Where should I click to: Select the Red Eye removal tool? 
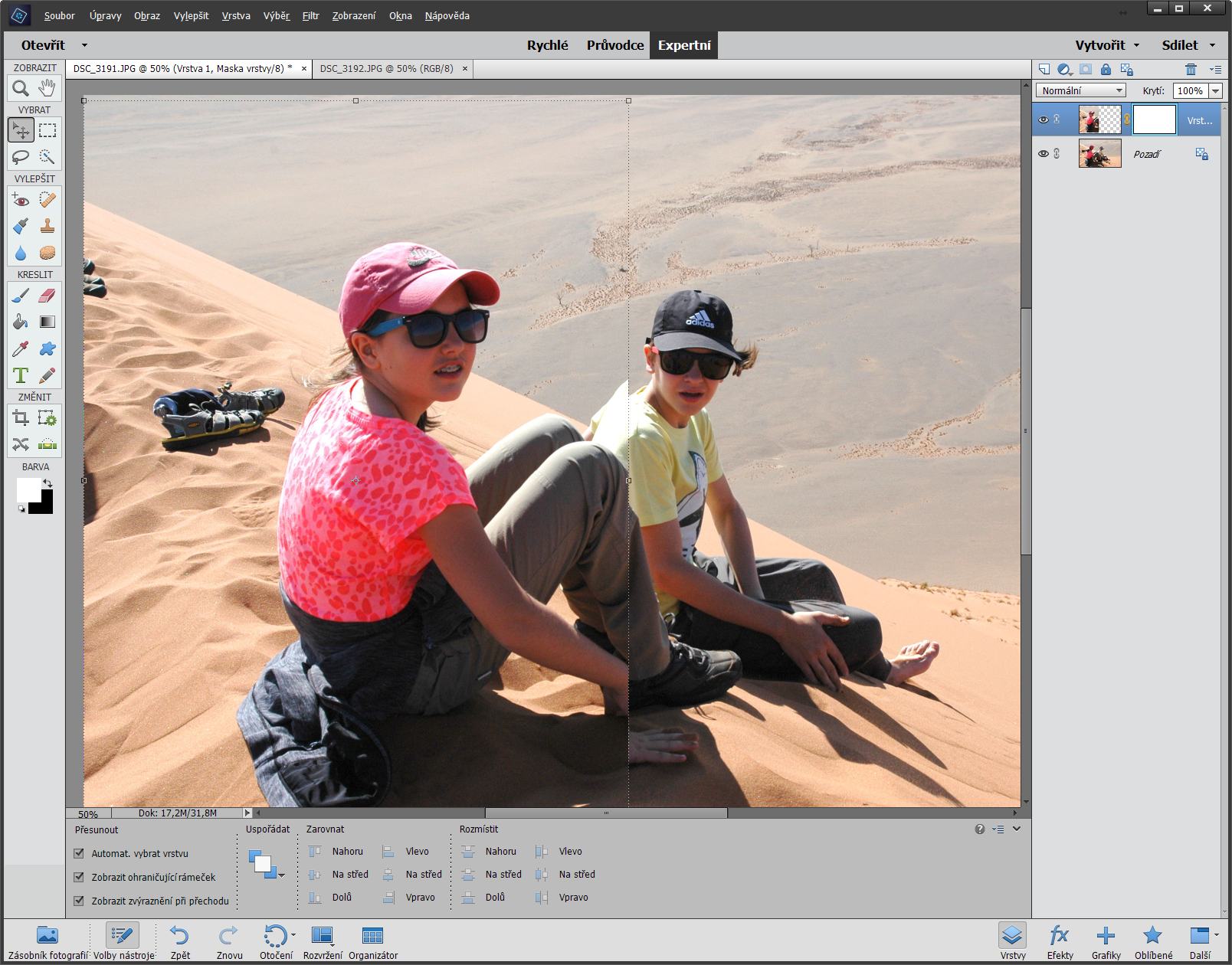point(21,200)
